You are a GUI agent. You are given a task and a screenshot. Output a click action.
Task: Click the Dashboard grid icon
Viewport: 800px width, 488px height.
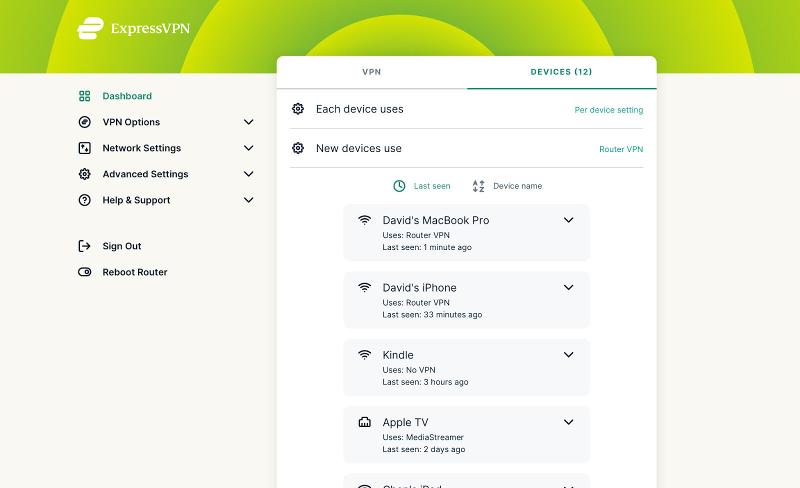tap(85, 96)
